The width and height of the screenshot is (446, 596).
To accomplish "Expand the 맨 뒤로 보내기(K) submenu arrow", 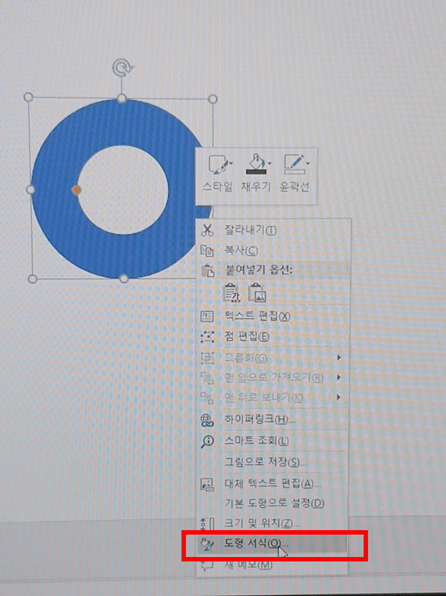I will tap(338, 398).
